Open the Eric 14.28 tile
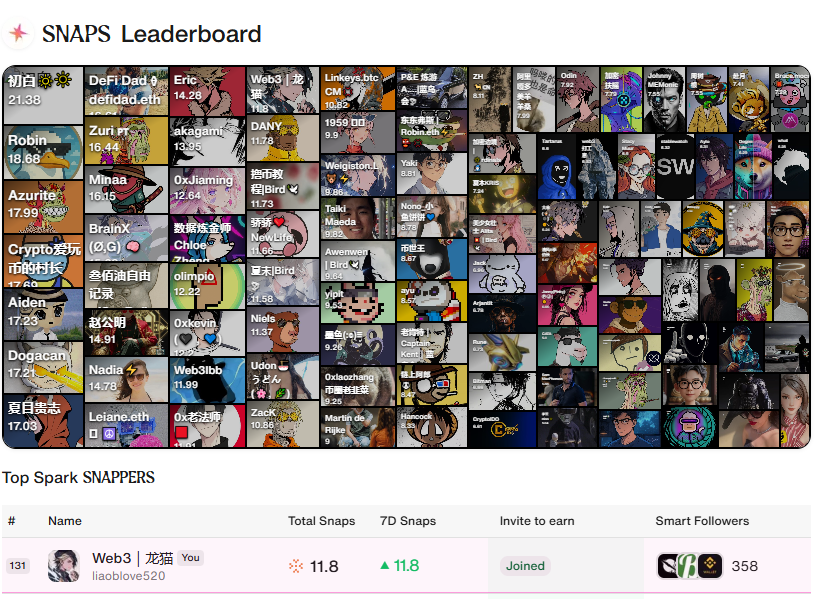 (x=207, y=91)
